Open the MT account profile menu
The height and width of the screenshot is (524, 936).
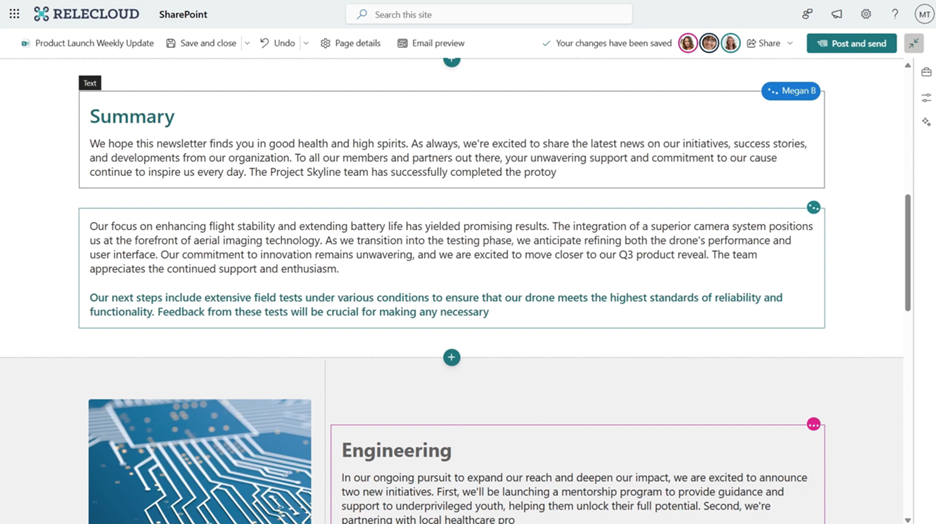pos(924,14)
